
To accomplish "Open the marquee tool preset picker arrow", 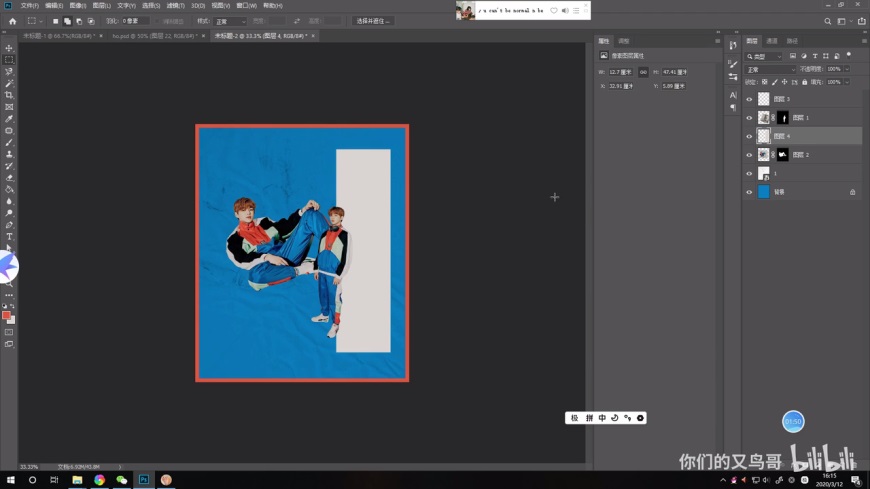I will coord(41,21).
